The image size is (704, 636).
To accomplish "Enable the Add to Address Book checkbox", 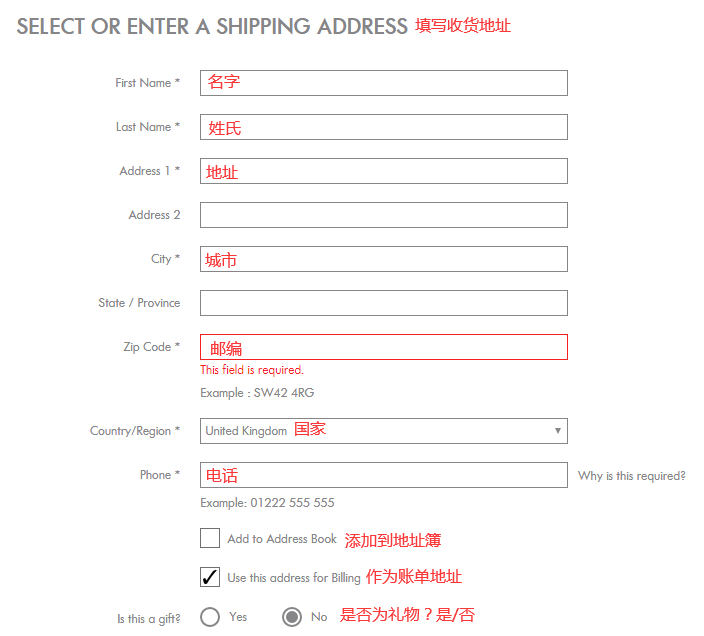I will click(x=210, y=539).
